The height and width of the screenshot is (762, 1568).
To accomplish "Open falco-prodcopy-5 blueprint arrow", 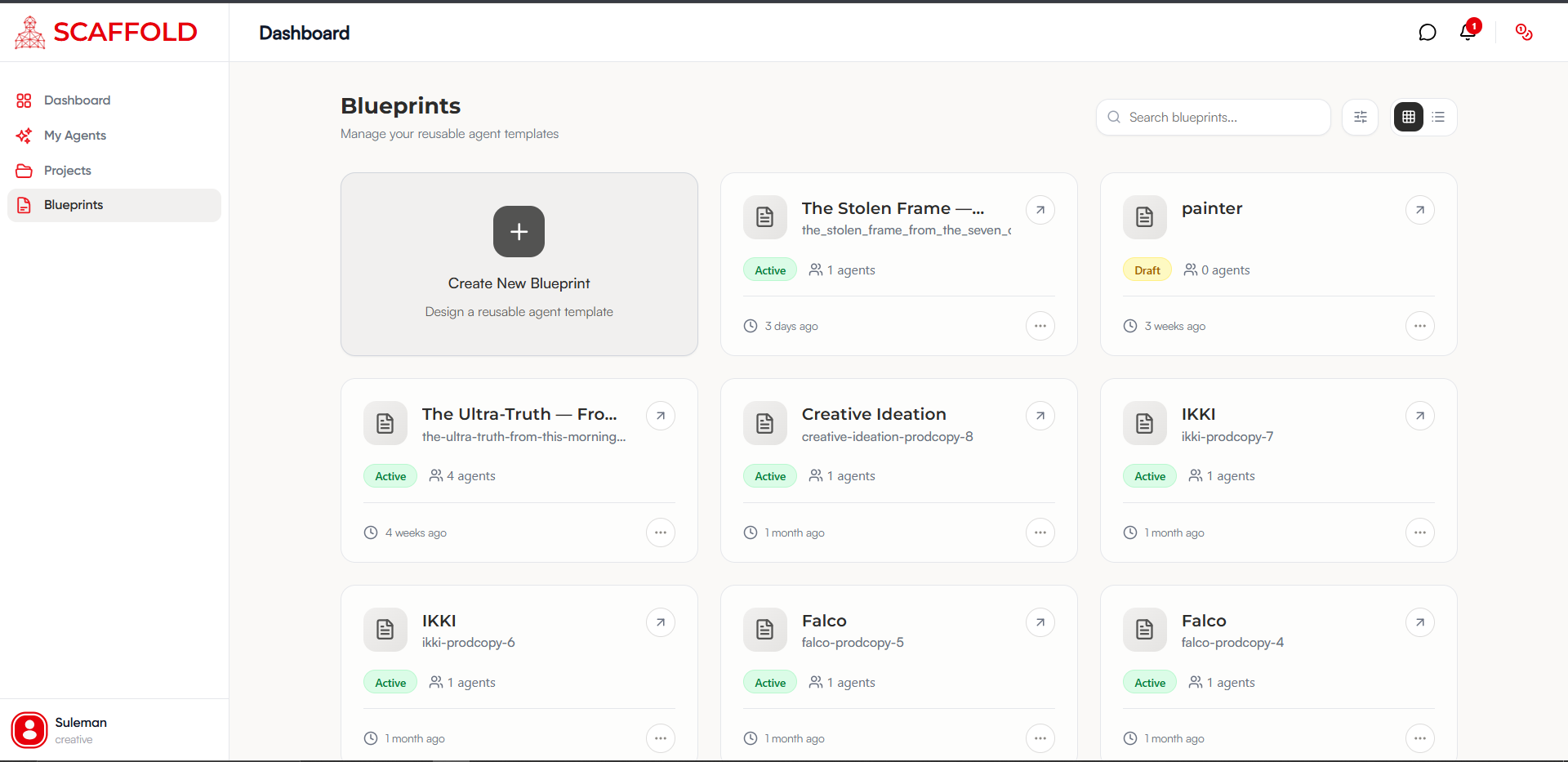I will (x=1040, y=622).
